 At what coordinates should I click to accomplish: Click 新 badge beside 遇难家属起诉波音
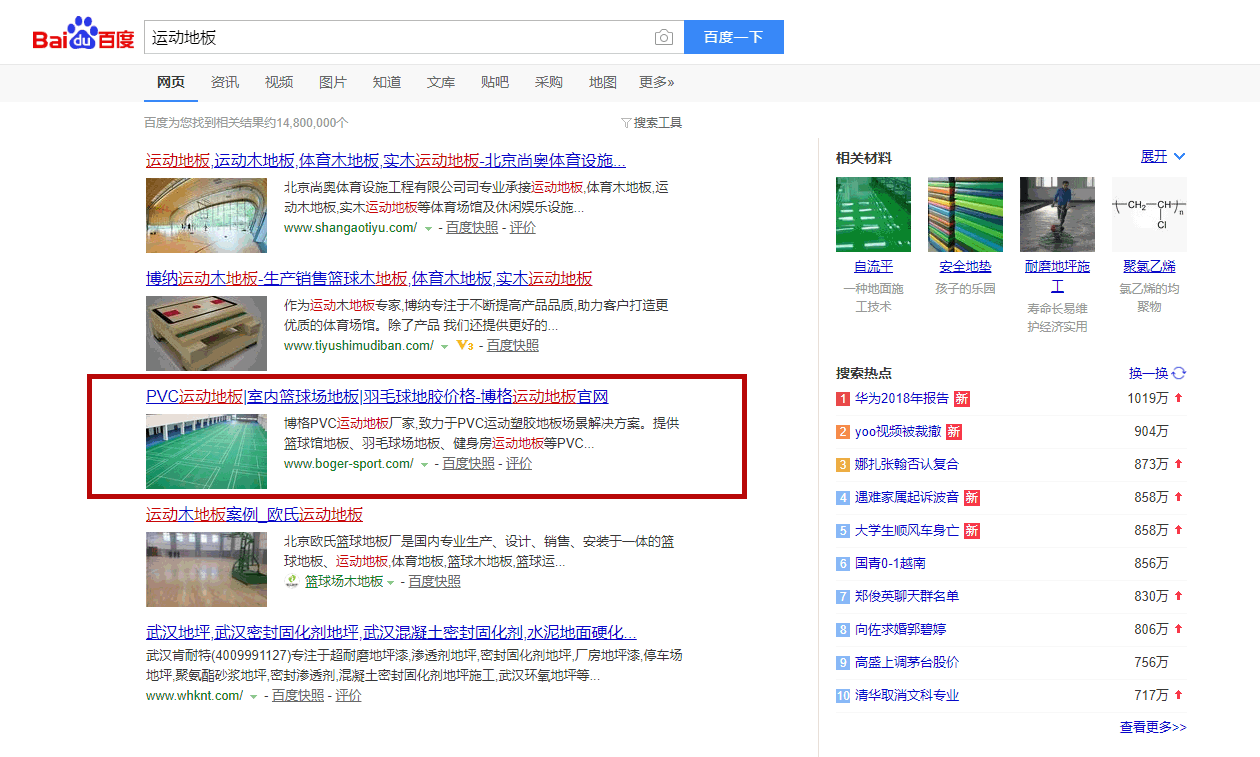(972, 497)
